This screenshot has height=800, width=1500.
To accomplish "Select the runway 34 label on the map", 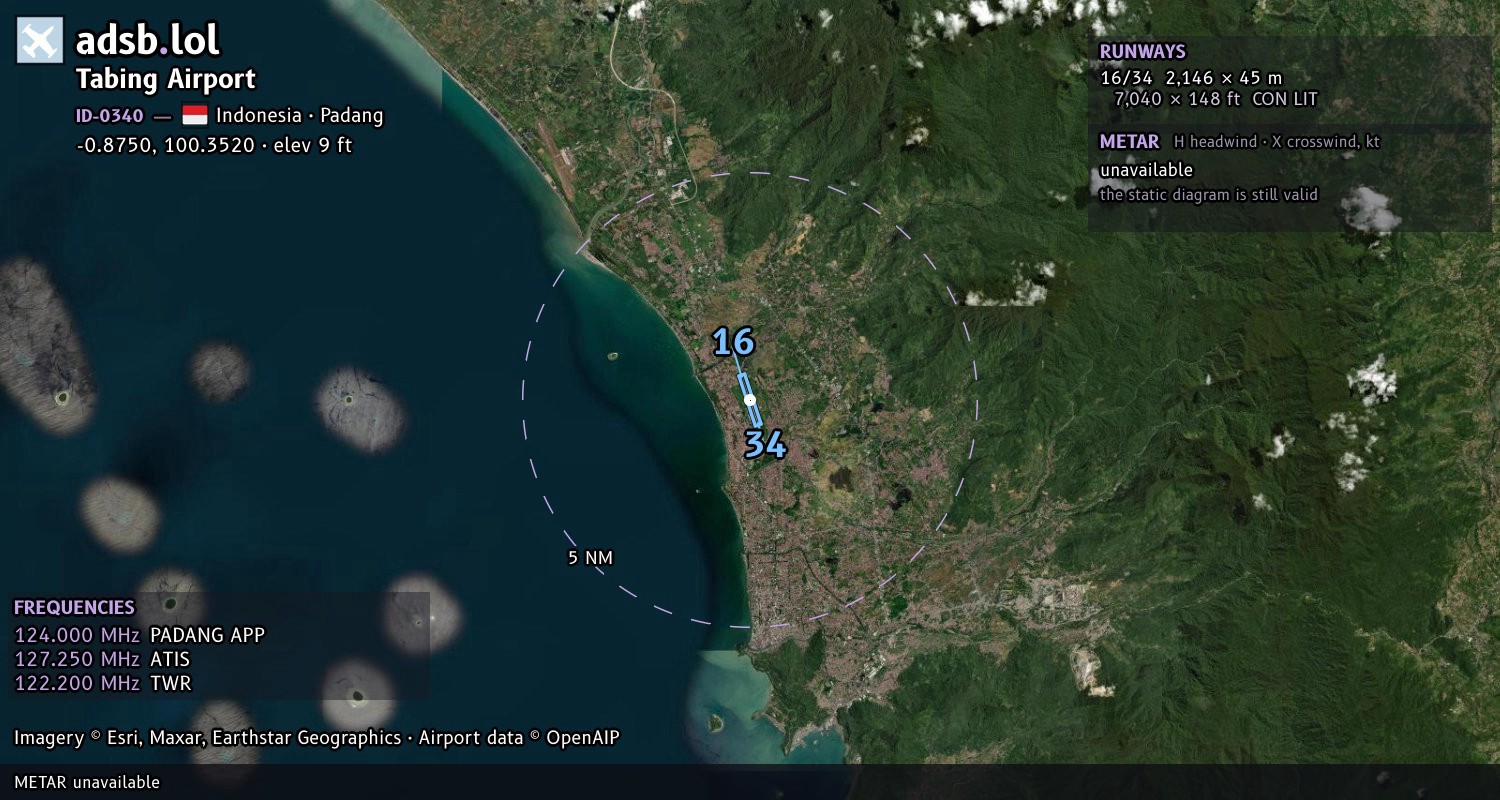I will point(765,444).
